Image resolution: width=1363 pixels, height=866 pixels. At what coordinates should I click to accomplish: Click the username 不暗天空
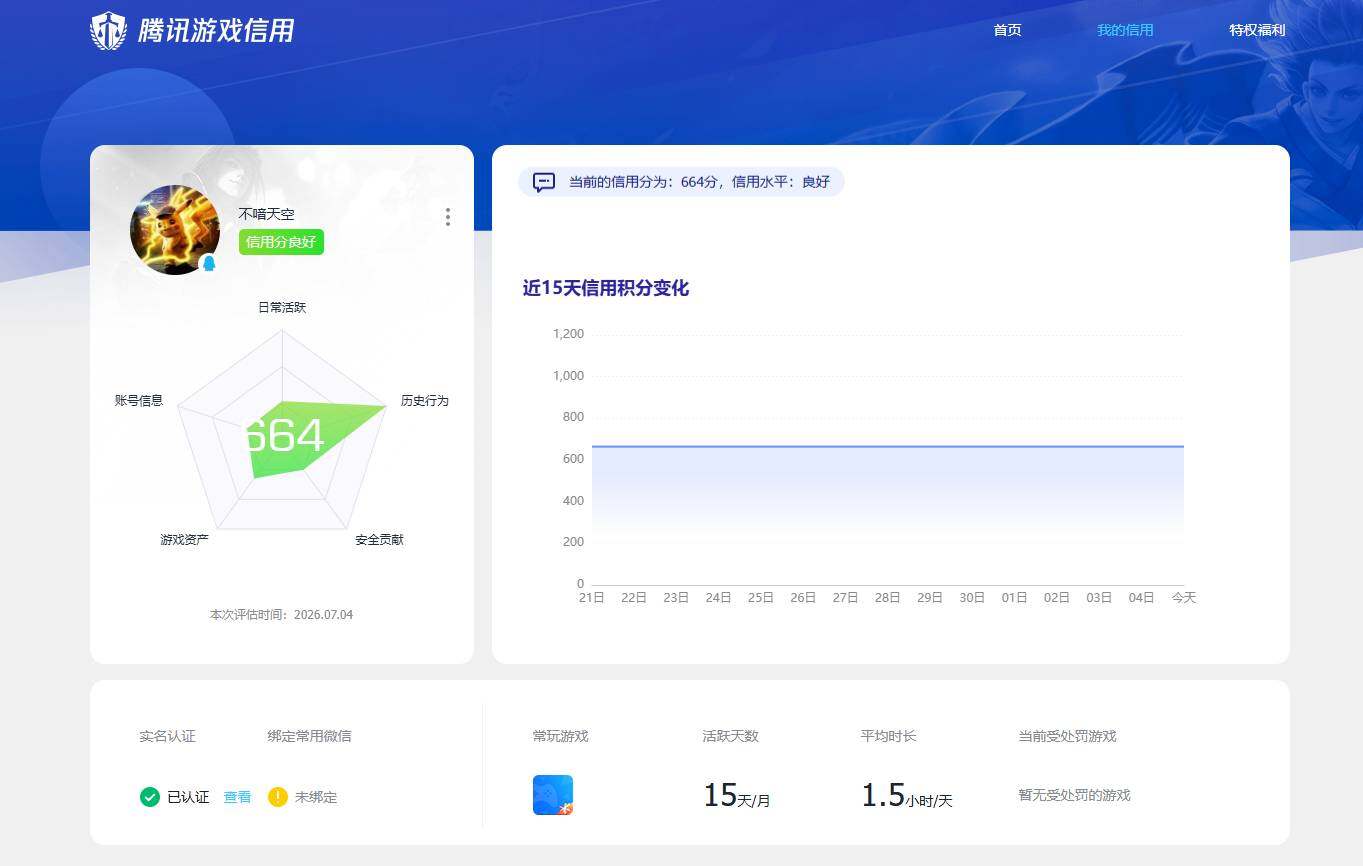266,214
